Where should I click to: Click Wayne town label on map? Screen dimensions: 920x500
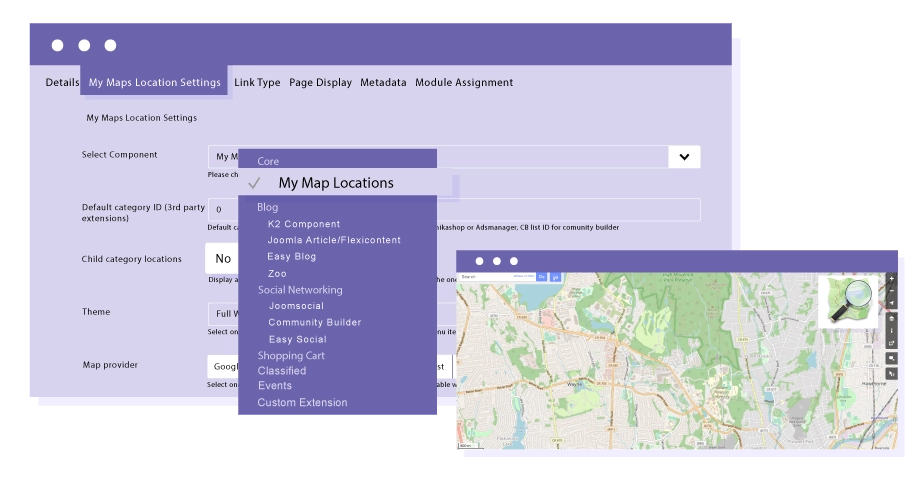(x=574, y=384)
